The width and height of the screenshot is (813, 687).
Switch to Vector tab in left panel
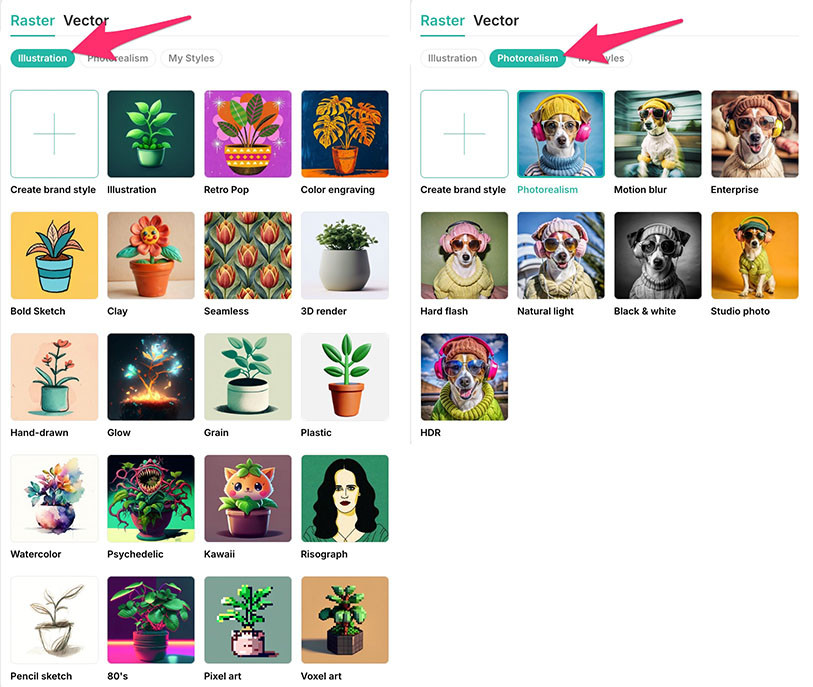pos(86,21)
